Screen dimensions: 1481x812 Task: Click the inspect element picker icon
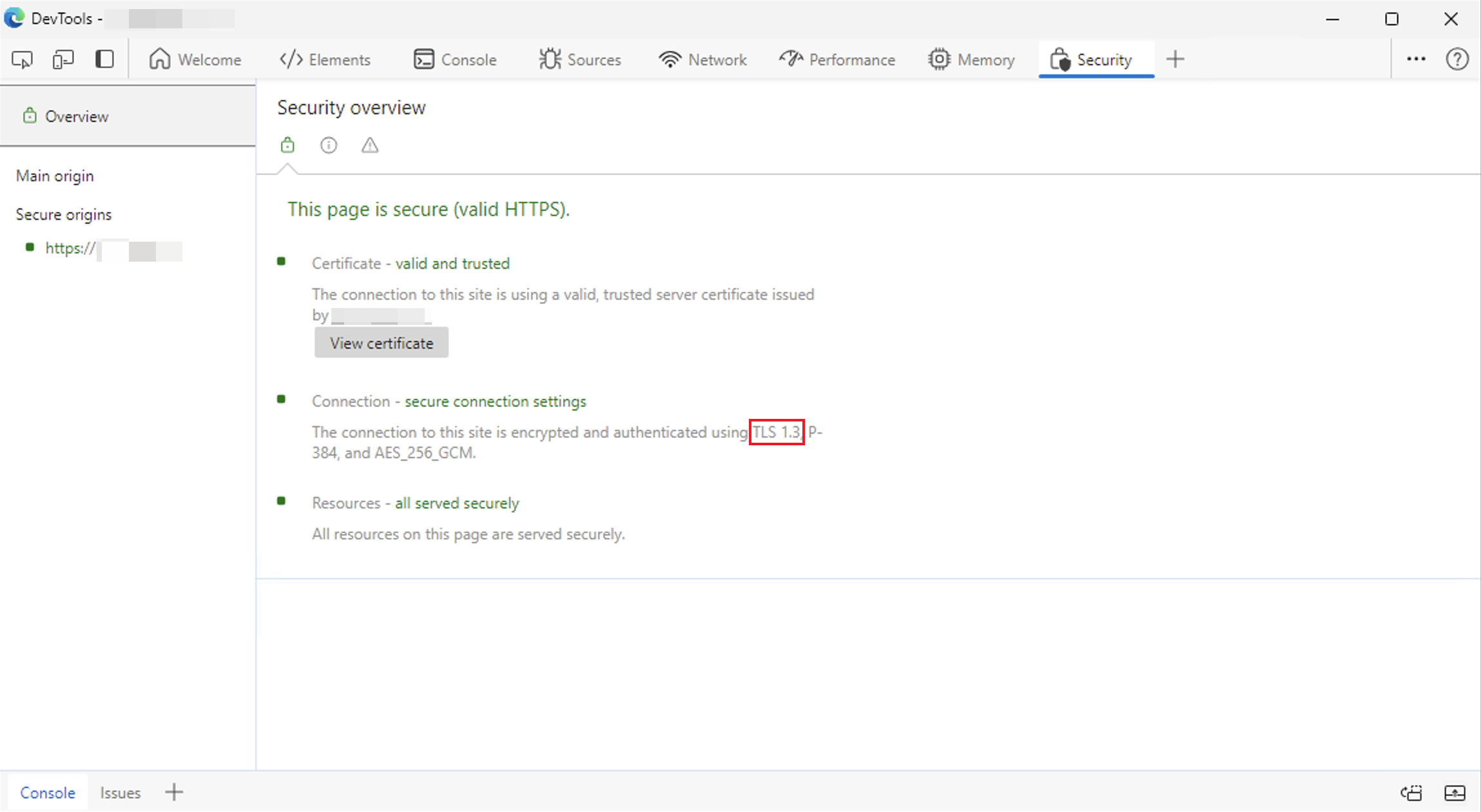[x=22, y=60]
